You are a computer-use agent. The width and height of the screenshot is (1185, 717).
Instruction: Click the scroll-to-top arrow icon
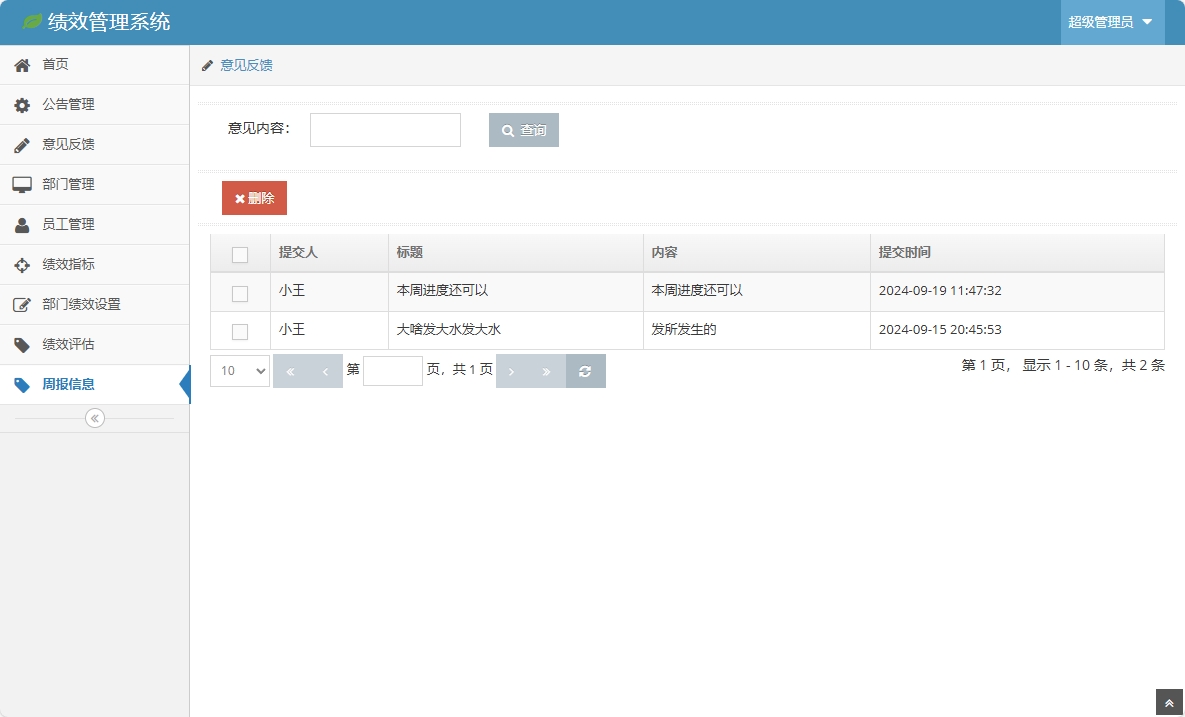coord(1169,703)
